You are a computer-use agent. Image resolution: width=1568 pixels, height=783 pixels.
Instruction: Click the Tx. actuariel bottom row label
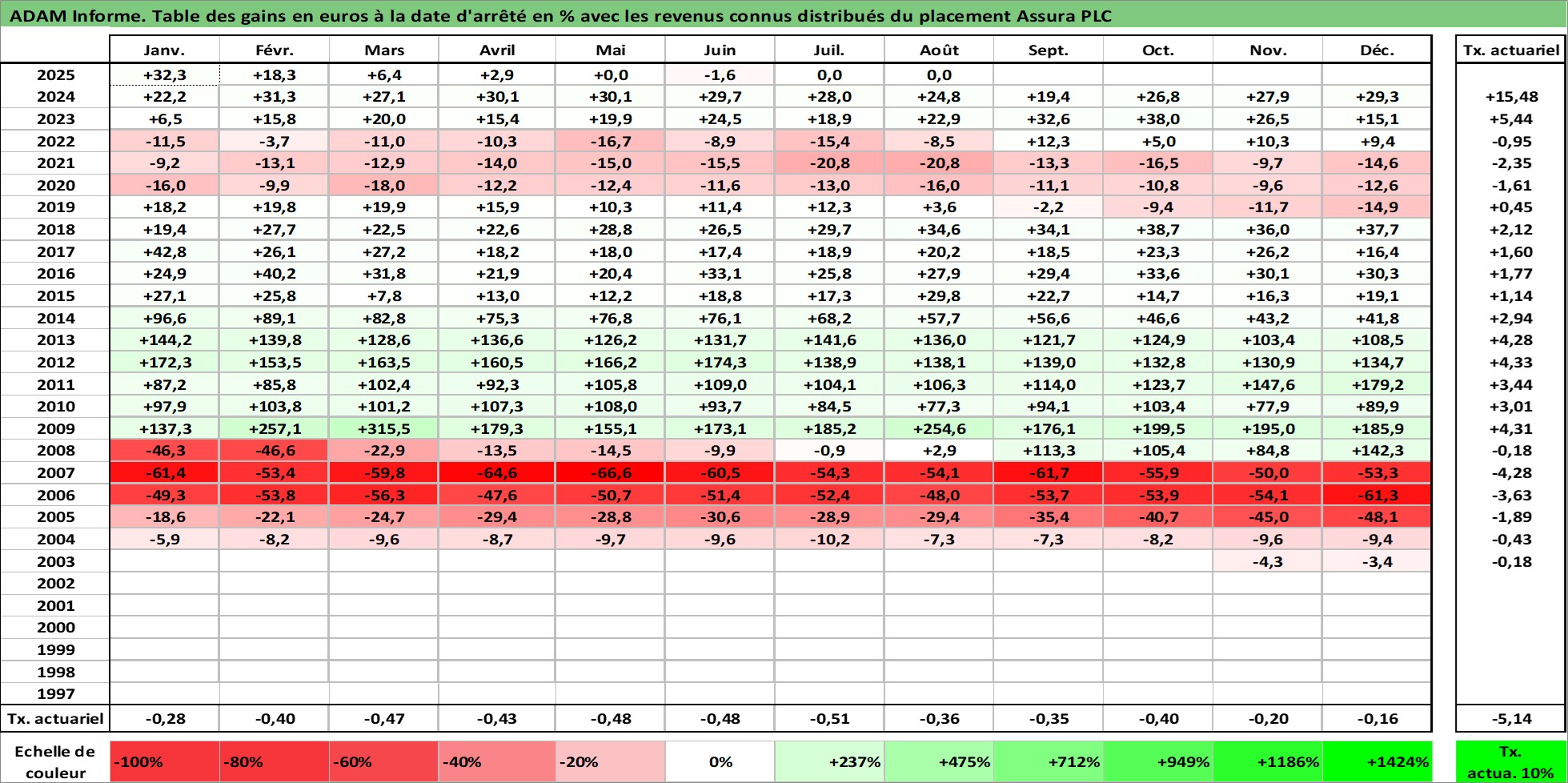tap(55, 718)
